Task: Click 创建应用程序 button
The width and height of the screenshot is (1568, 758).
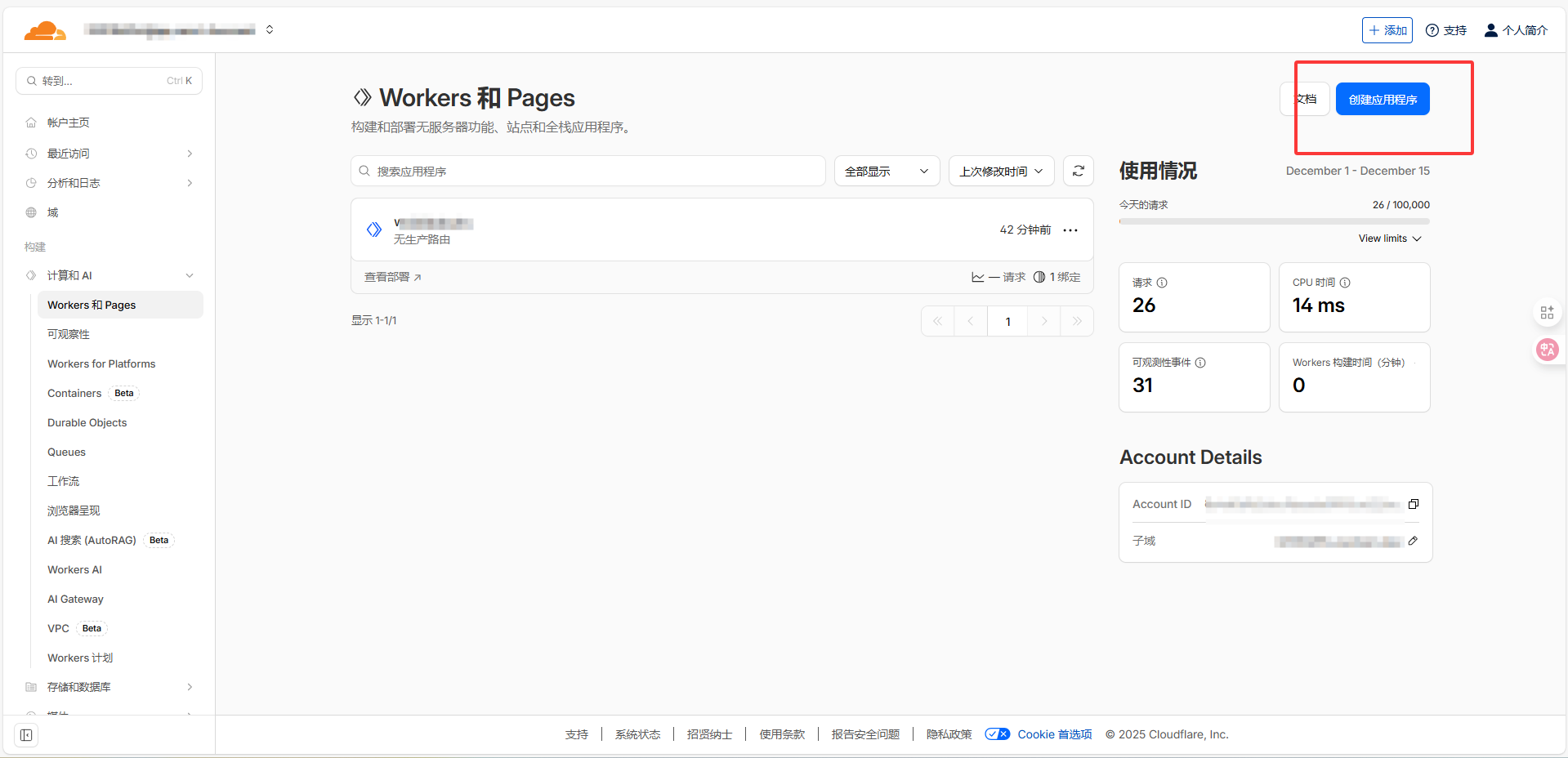Action: (x=1383, y=99)
